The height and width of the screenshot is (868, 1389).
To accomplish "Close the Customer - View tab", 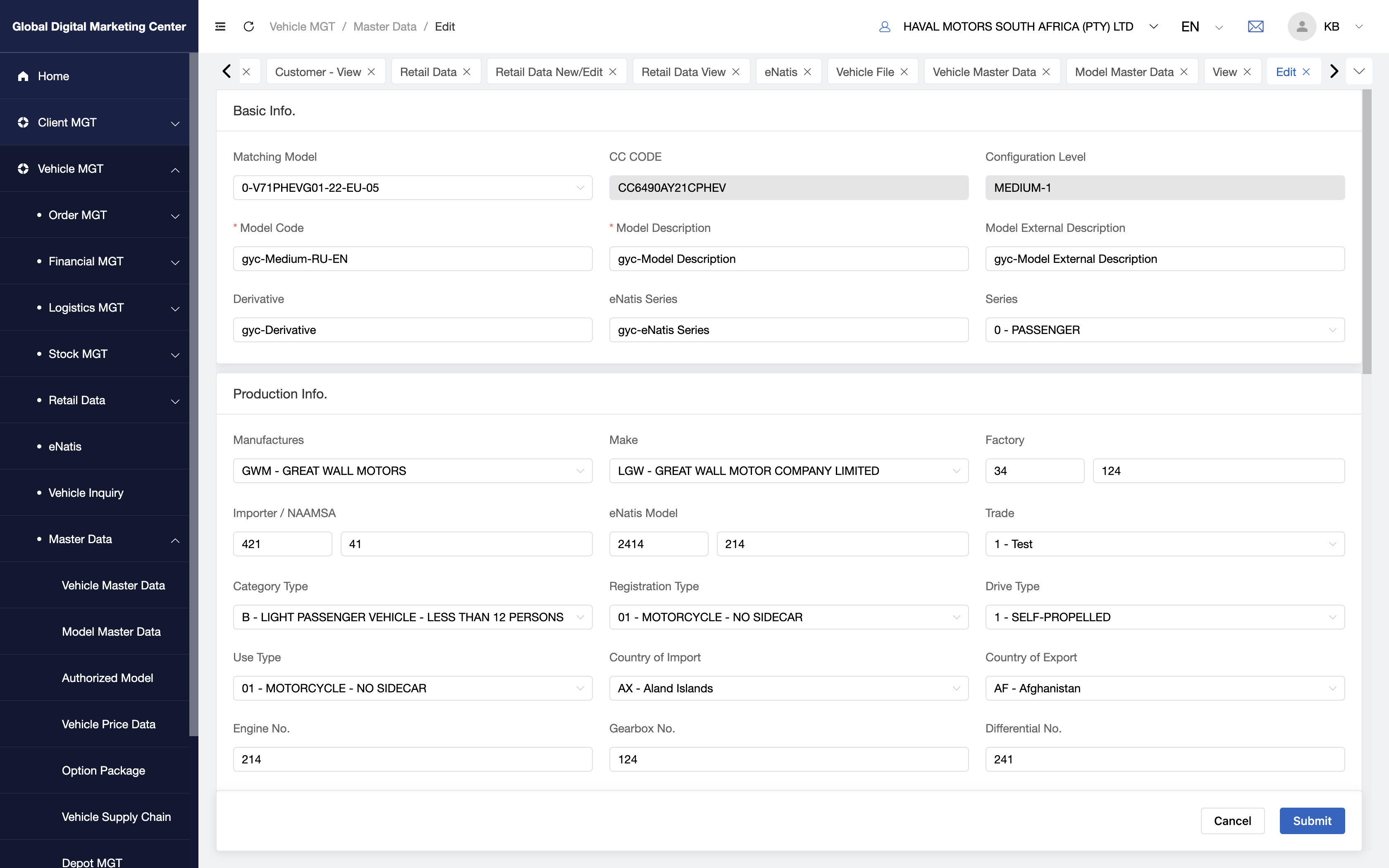I will point(371,72).
